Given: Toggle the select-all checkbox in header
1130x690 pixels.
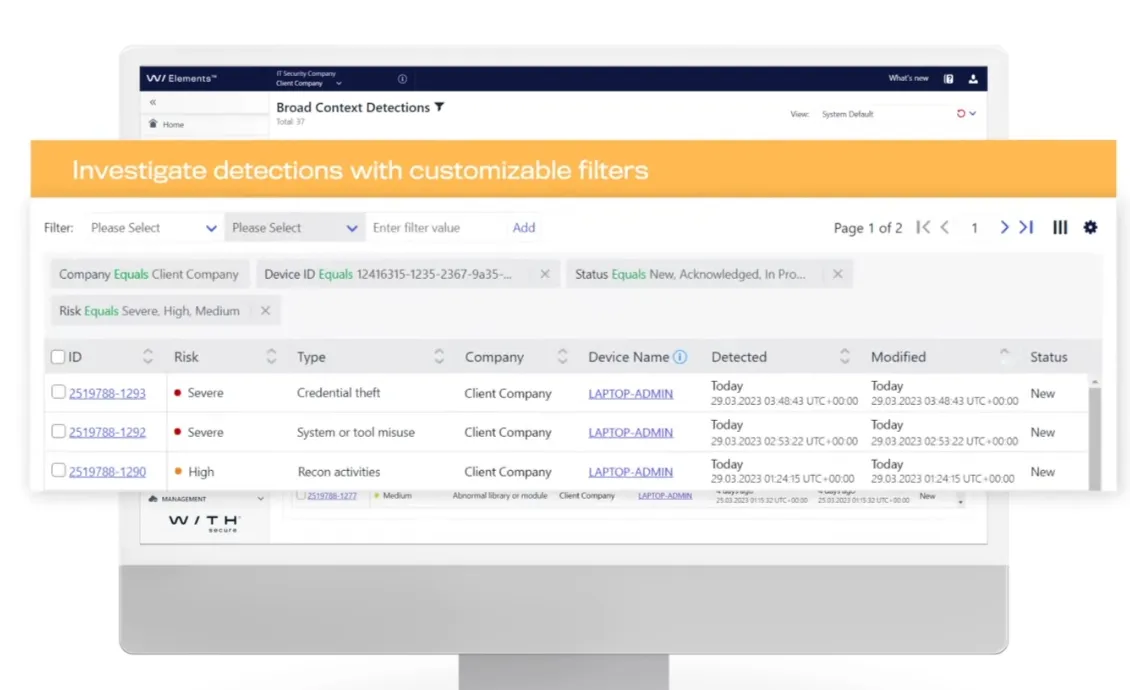Looking at the screenshot, I should tap(58, 357).
